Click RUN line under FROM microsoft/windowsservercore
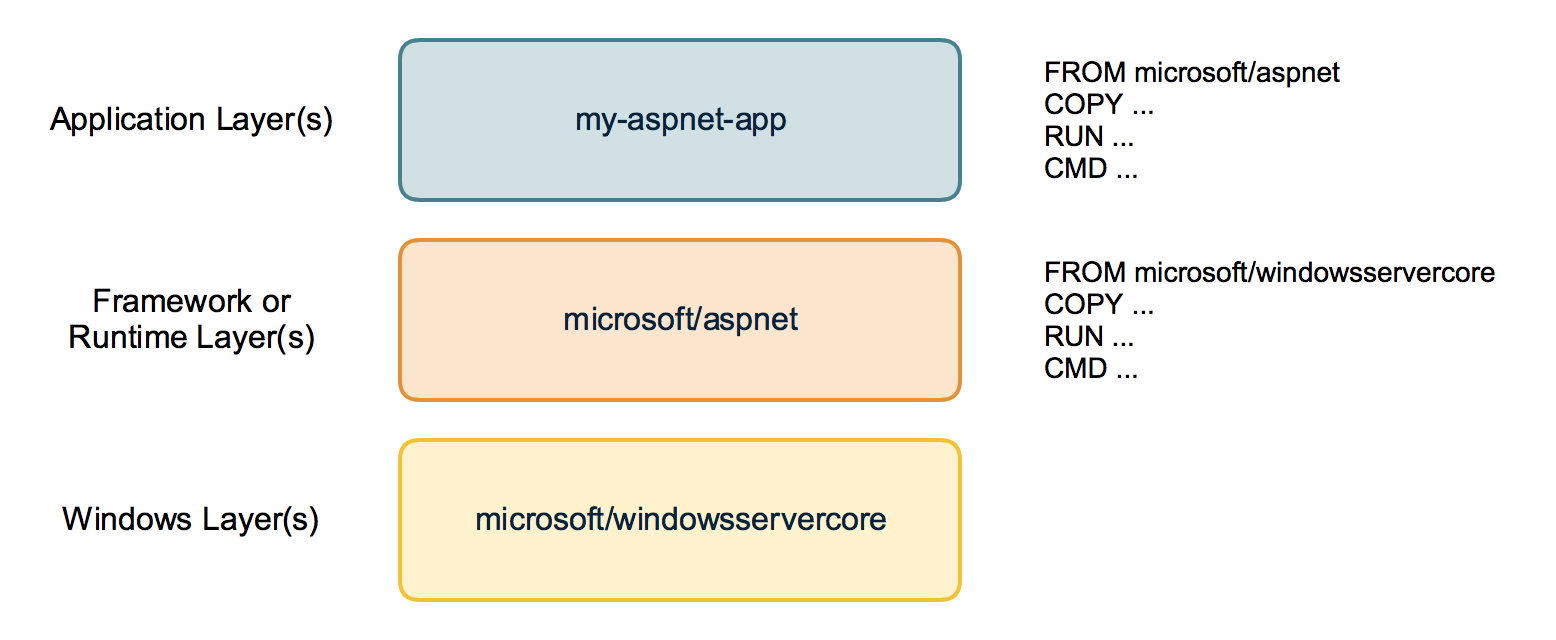The height and width of the screenshot is (640, 1556). point(1088,337)
